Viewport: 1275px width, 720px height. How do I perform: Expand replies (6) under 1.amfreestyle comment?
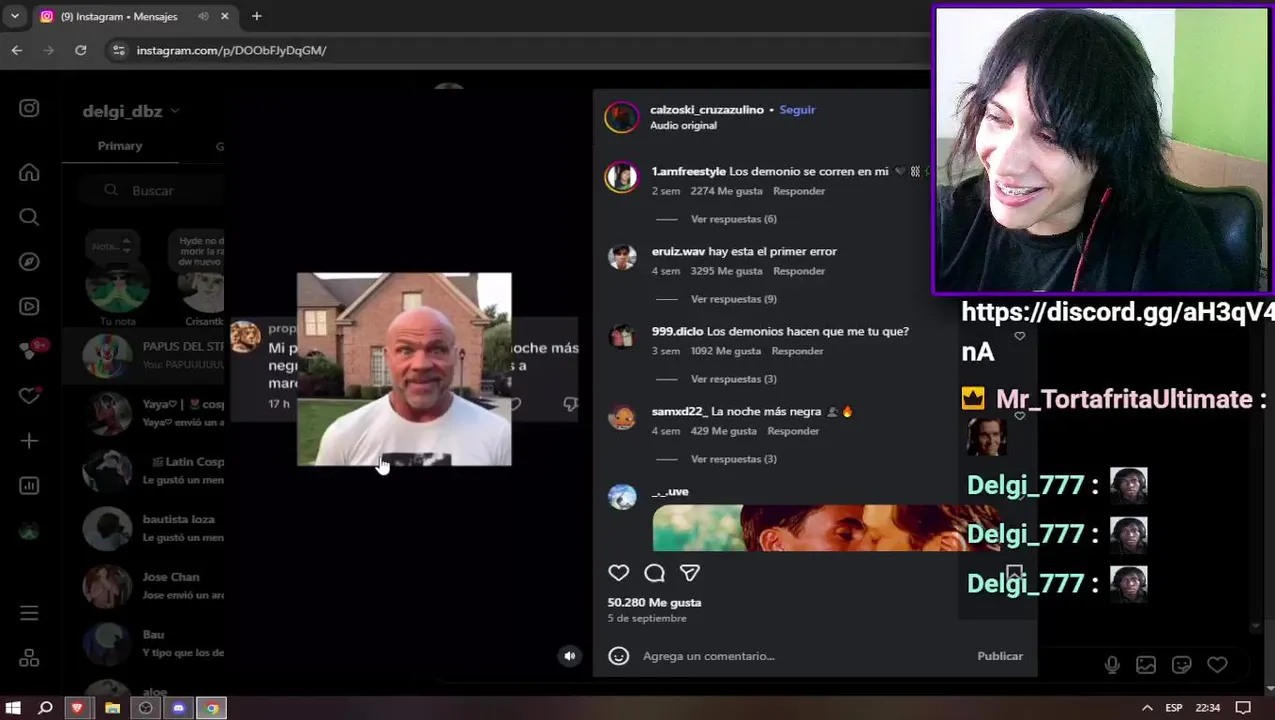(x=733, y=219)
